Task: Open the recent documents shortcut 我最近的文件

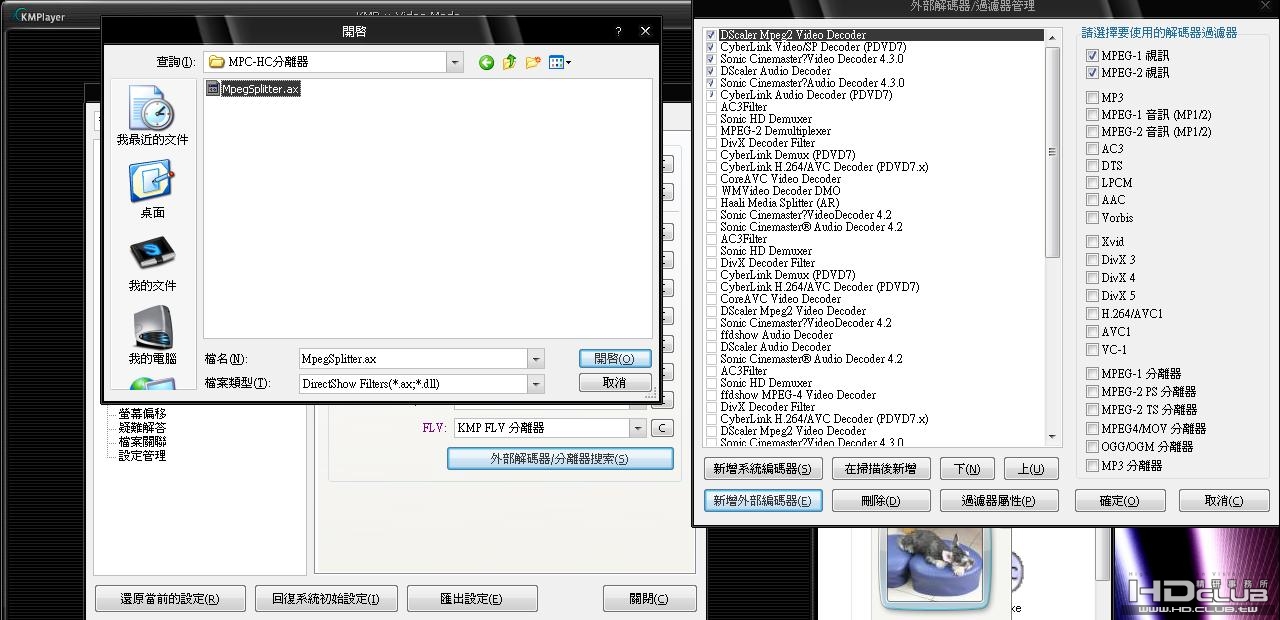Action: [x=152, y=116]
